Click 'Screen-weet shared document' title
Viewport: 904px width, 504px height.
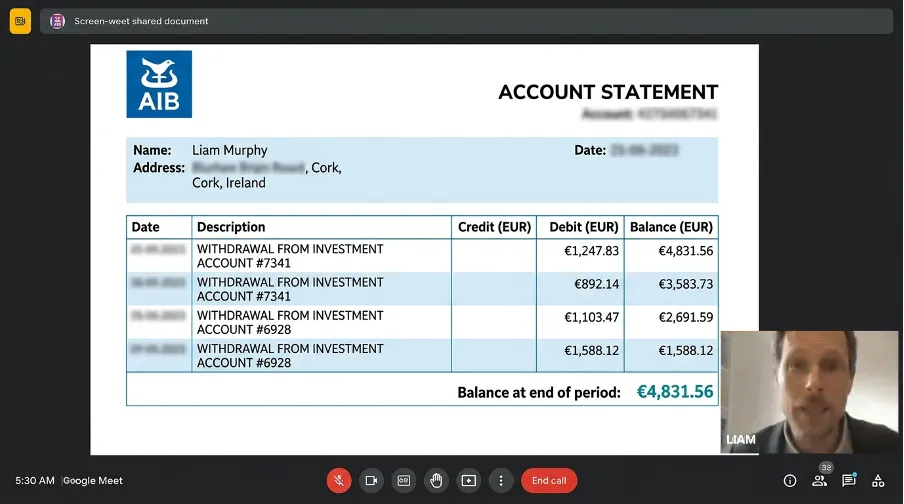(141, 21)
